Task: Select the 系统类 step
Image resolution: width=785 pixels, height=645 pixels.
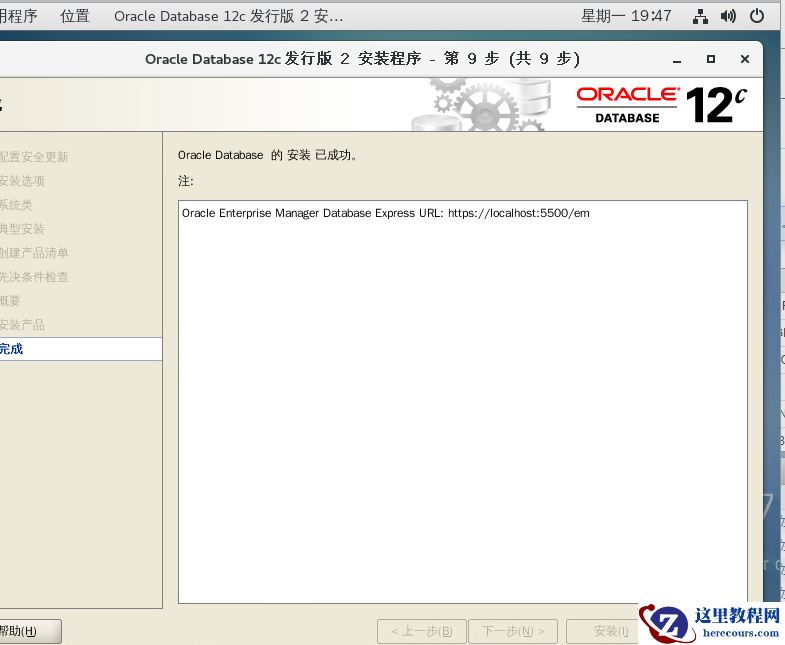Action: point(16,205)
